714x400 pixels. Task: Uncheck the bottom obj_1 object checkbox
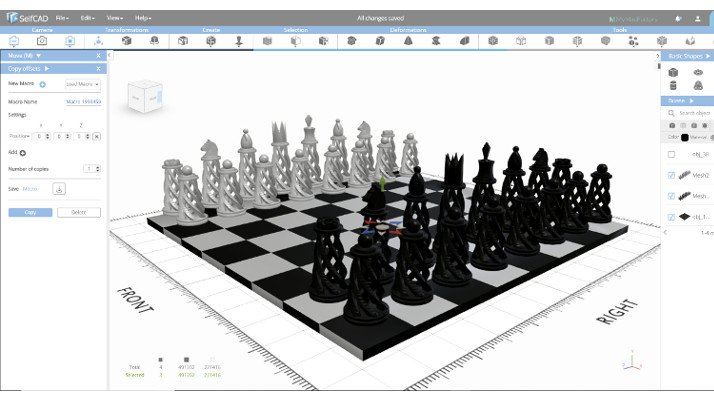click(x=671, y=217)
